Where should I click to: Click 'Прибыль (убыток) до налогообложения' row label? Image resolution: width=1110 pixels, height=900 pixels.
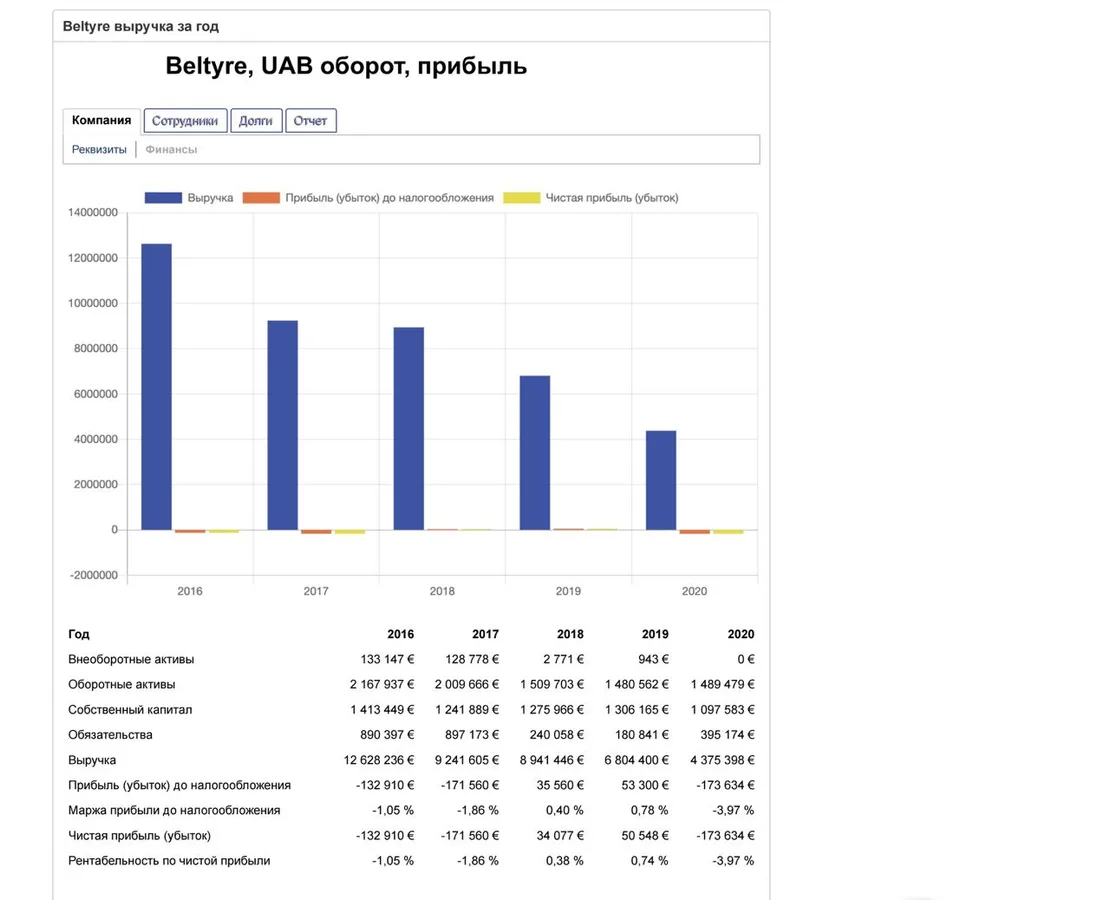point(179,785)
